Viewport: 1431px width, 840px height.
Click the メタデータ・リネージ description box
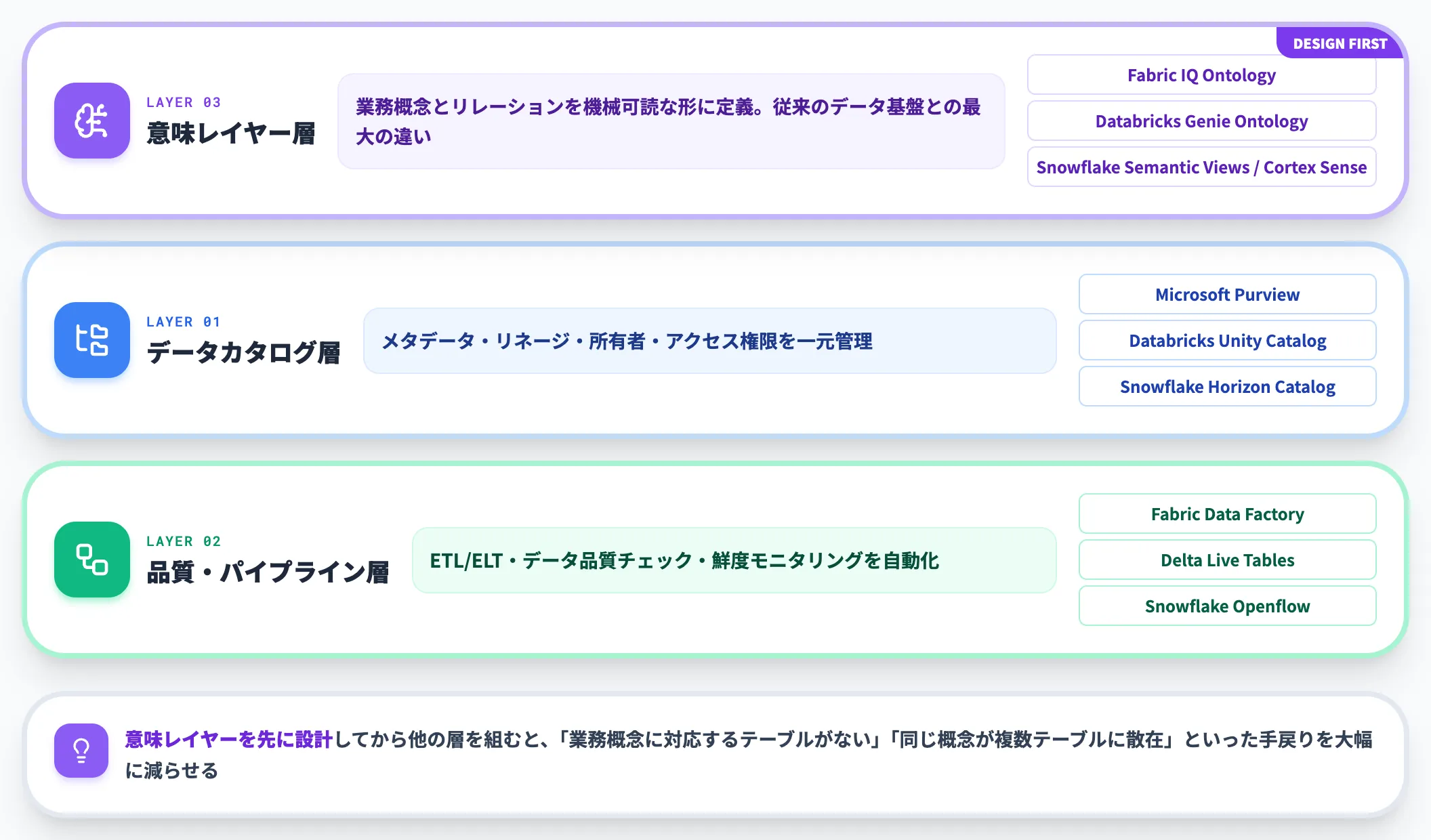[x=710, y=341]
